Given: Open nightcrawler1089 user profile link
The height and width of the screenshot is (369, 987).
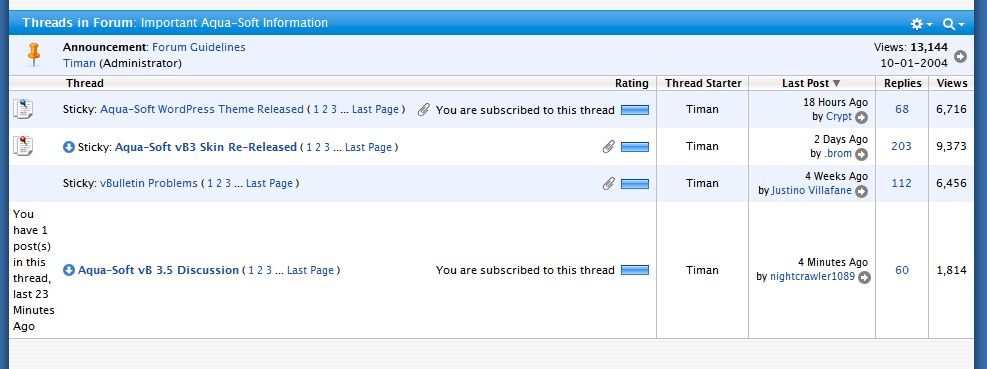Looking at the screenshot, I should [x=813, y=276].
